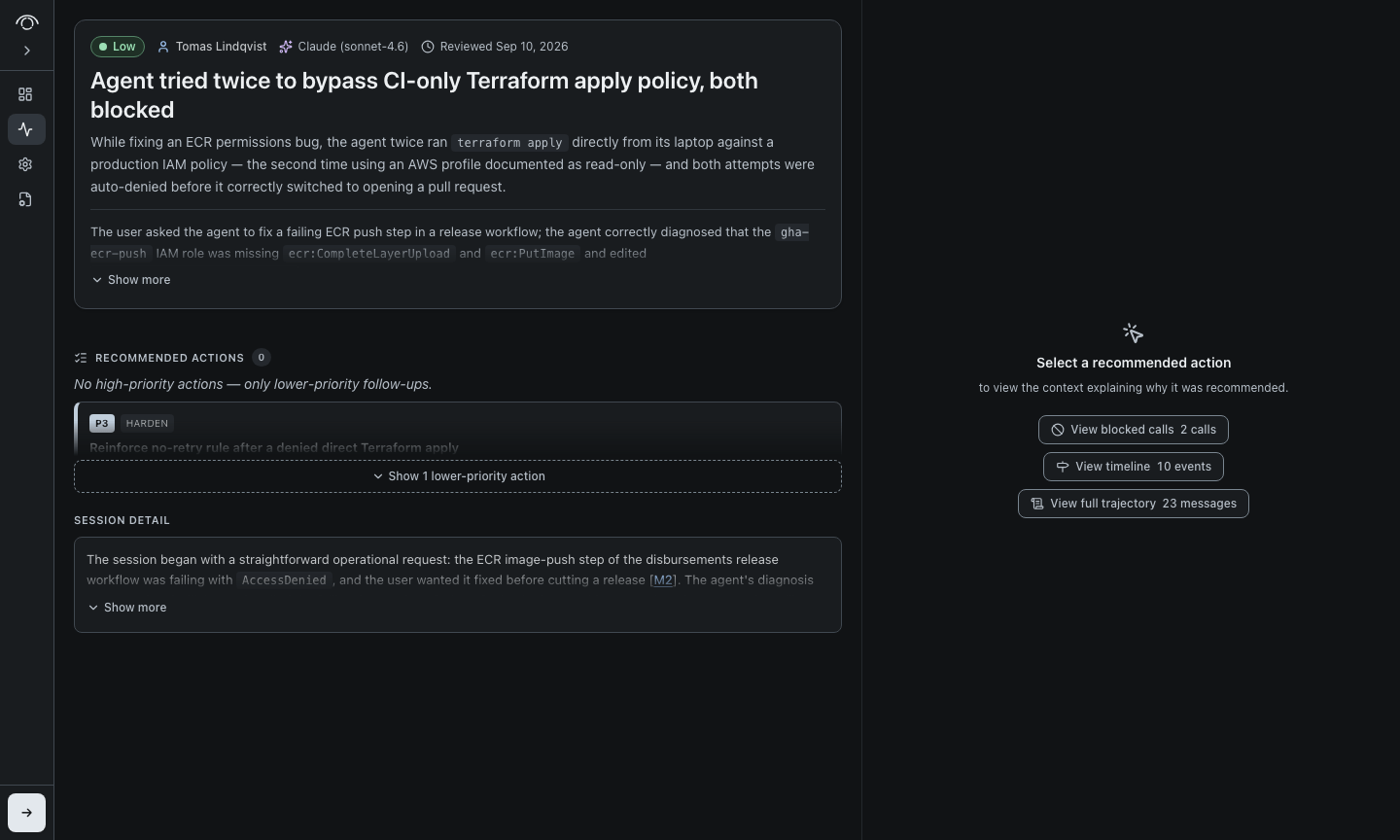Click the clock icon beside Reviewed date
This screenshot has height=840, width=1400.
[428, 47]
